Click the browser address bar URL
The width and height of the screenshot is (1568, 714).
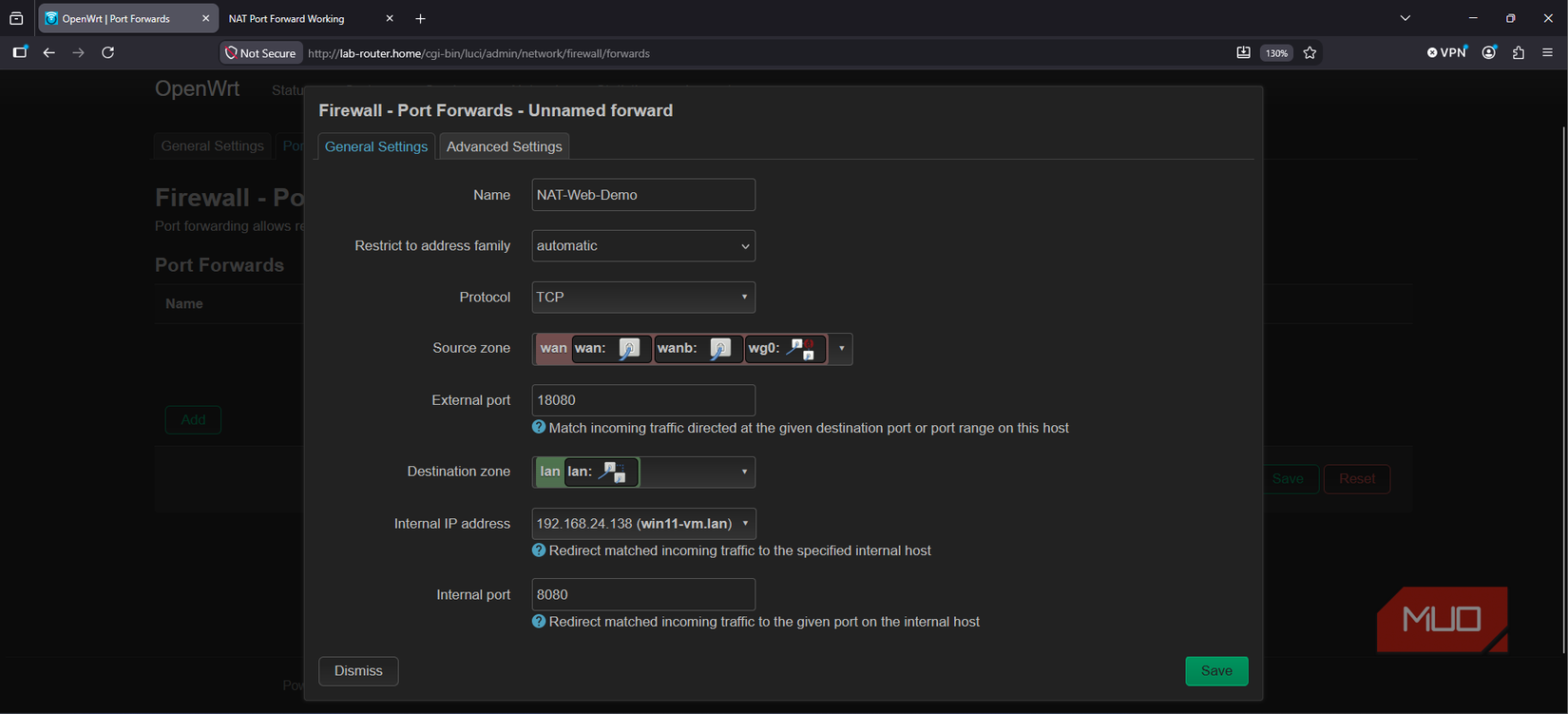[479, 53]
